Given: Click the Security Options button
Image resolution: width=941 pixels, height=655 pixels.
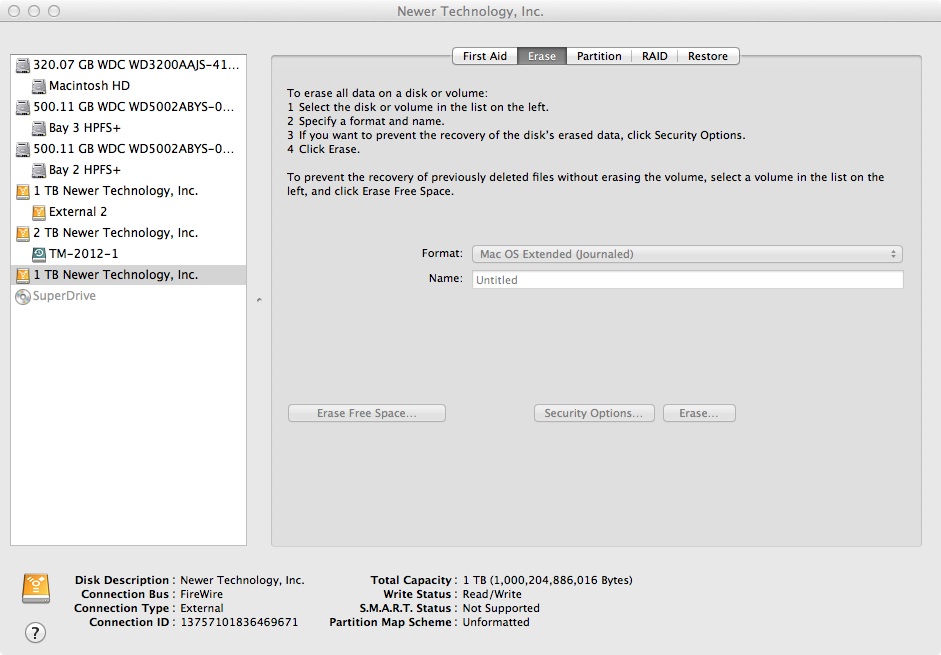Looking at the screenshot, I should pyautogui.click(x=594, y=413).
